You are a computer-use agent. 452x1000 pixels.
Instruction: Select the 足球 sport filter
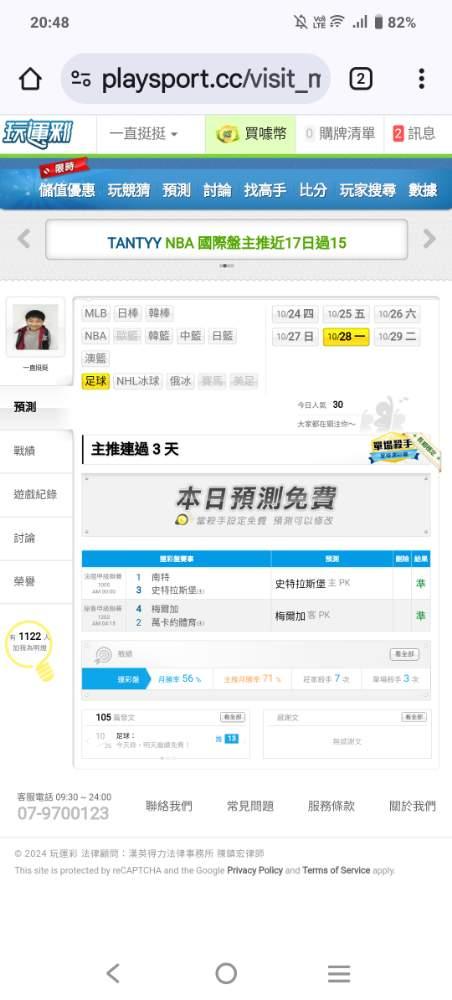click(96, 381)
